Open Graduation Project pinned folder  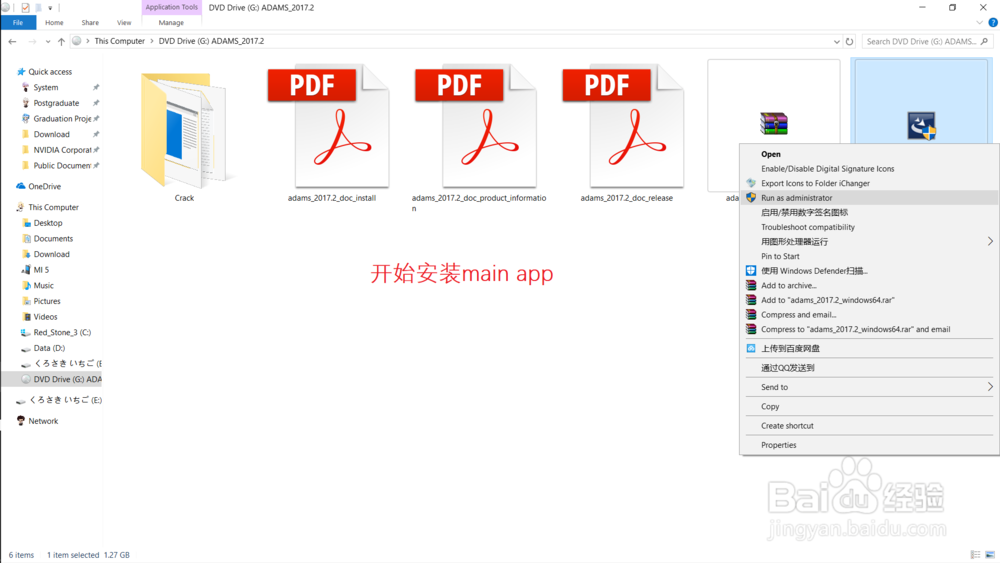pyautogui.click(x=62, y=119)
